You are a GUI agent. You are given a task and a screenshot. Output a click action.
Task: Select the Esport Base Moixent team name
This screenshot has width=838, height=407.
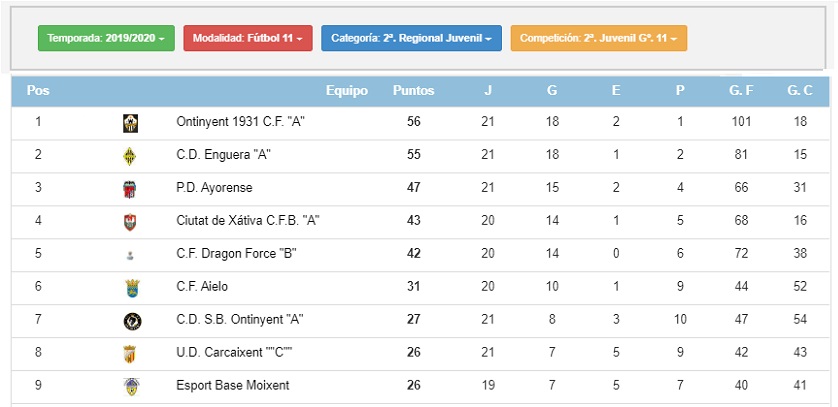[x=233, y=385]
